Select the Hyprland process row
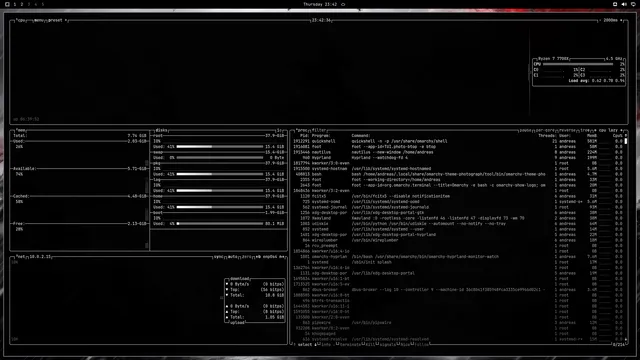 458,158
